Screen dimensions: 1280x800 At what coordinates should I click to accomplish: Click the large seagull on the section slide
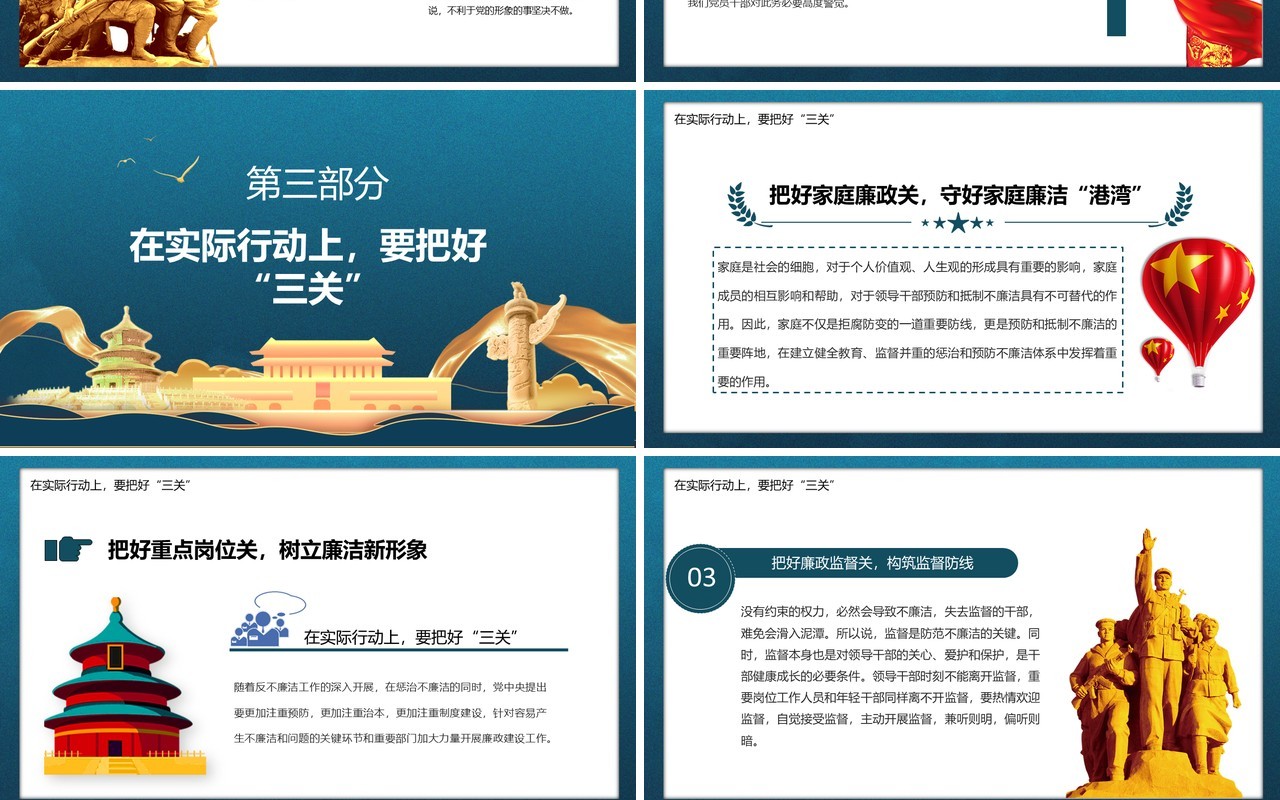(177, 171)
